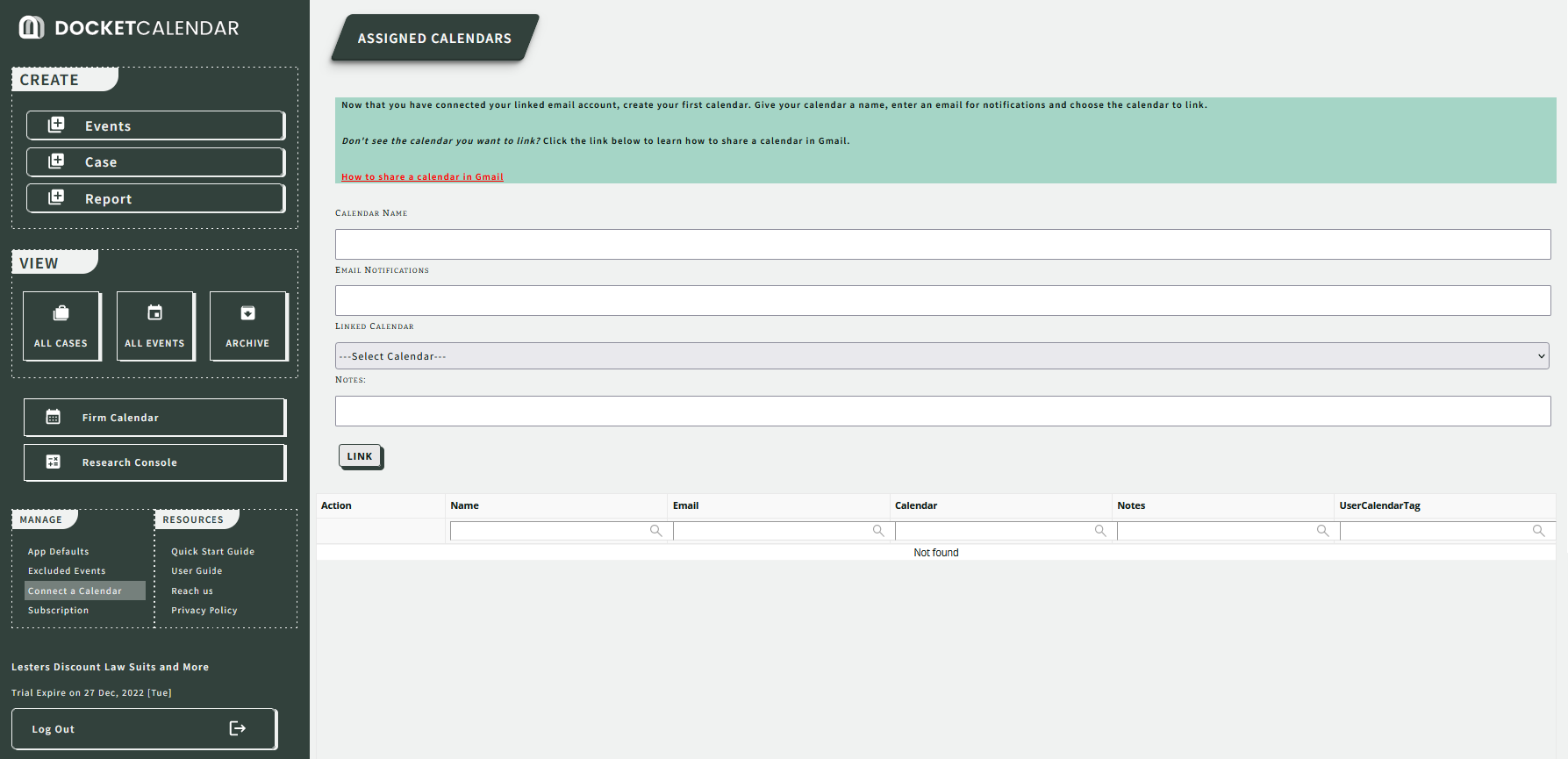This screenshot has height=759, width=1568.
Task: View All Events
Action: click(x=155, y=326)
